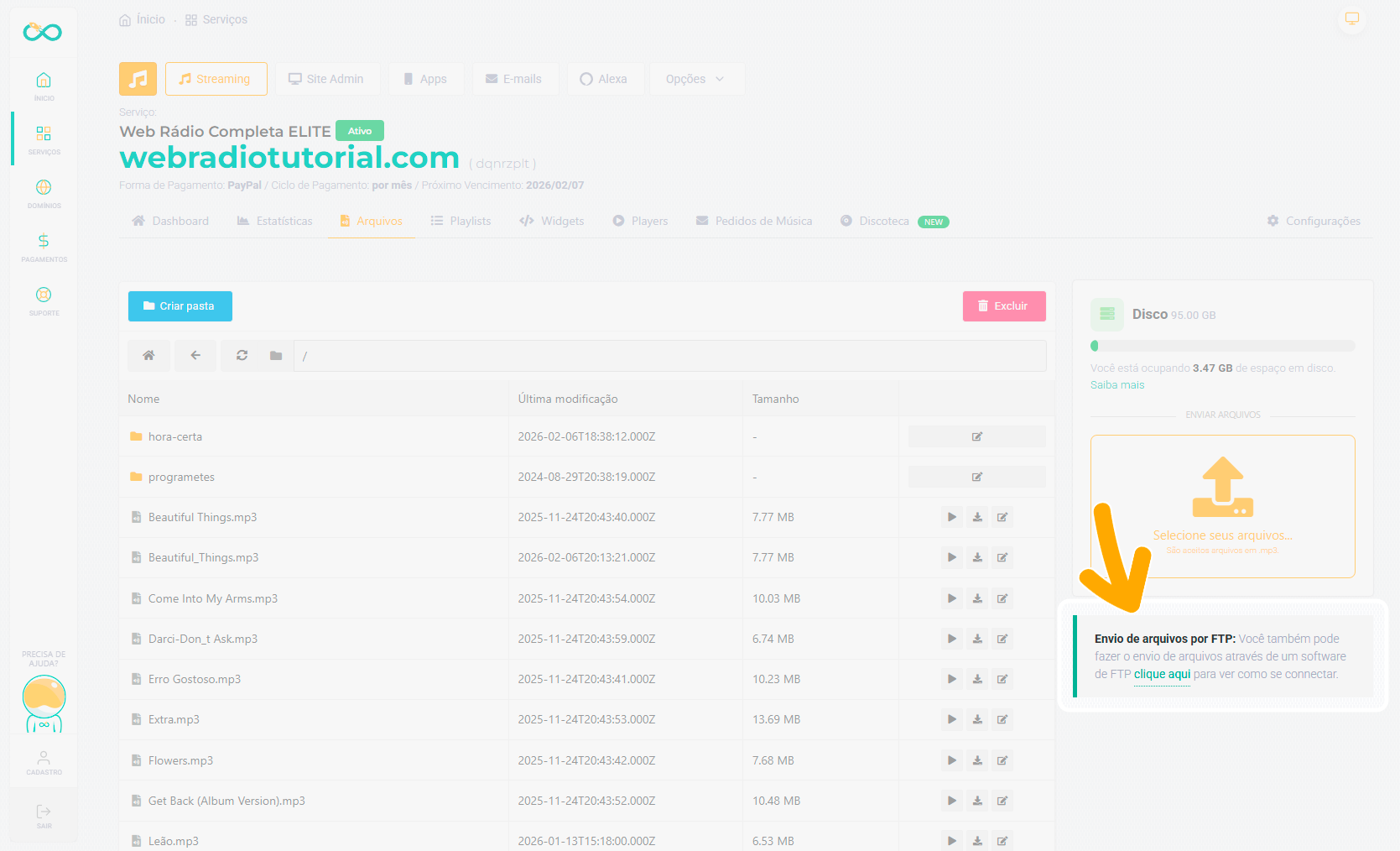Follow the 'clique aqui' FTP link

[x=1162, y=674]
